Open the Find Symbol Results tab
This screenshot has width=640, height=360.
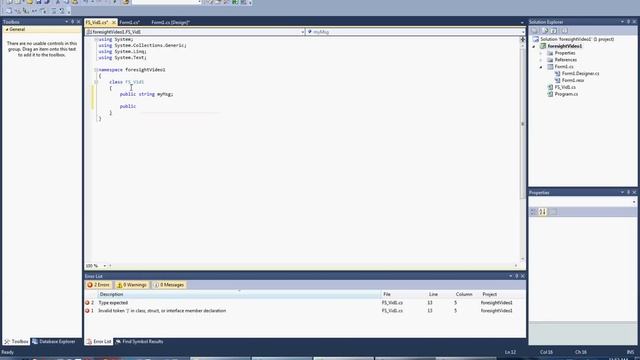click(x=139, y=342)
